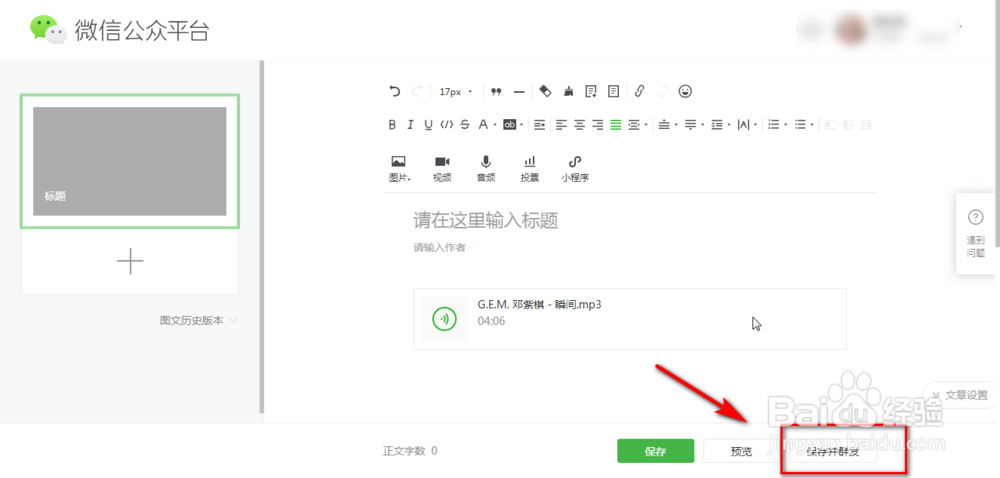The width and height of the screenshot is (1000, 478).
Task: Toggle strikethrough formatting
Action: point(465,125)
